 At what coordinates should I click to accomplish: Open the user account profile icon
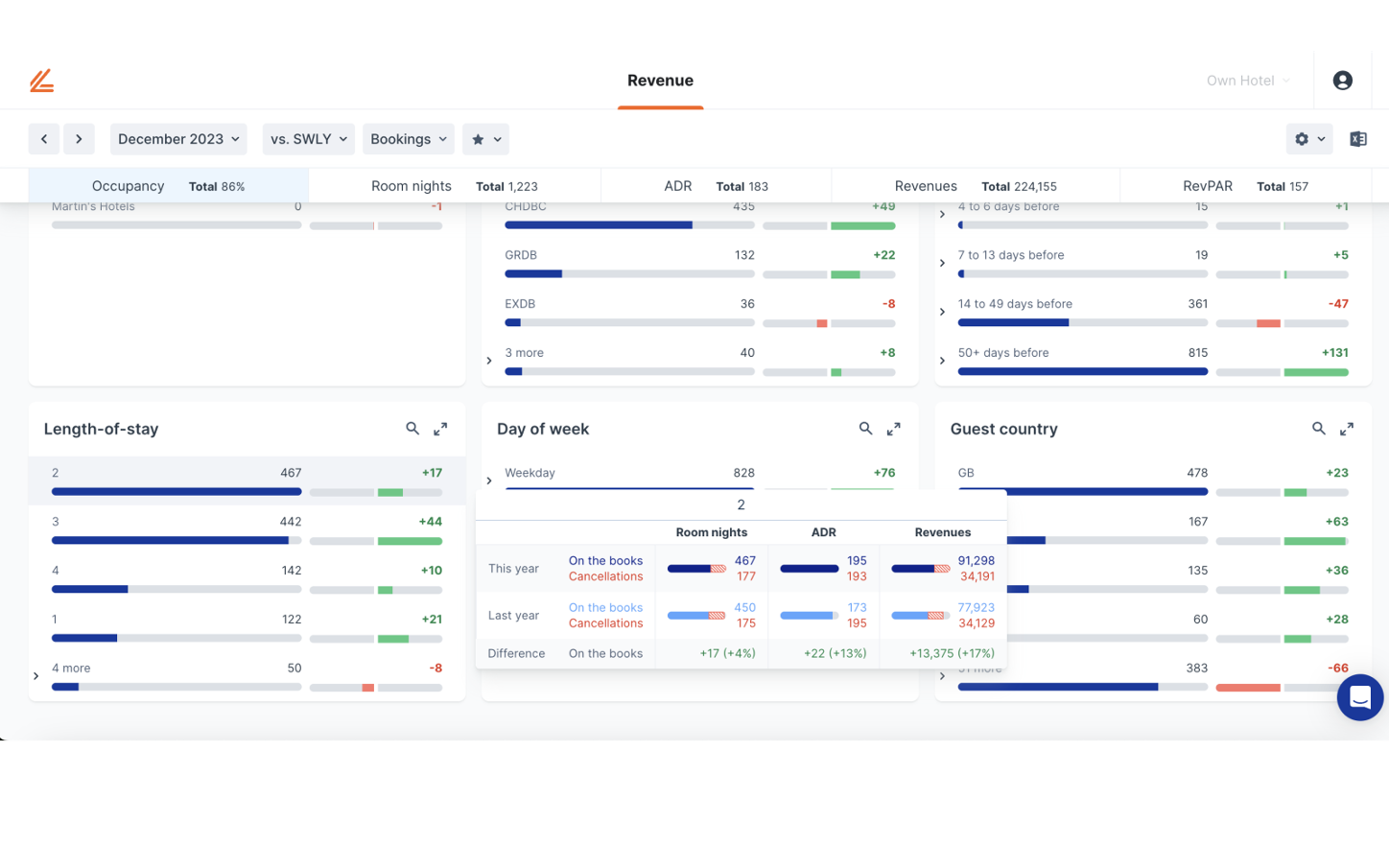click(1342, 81)
